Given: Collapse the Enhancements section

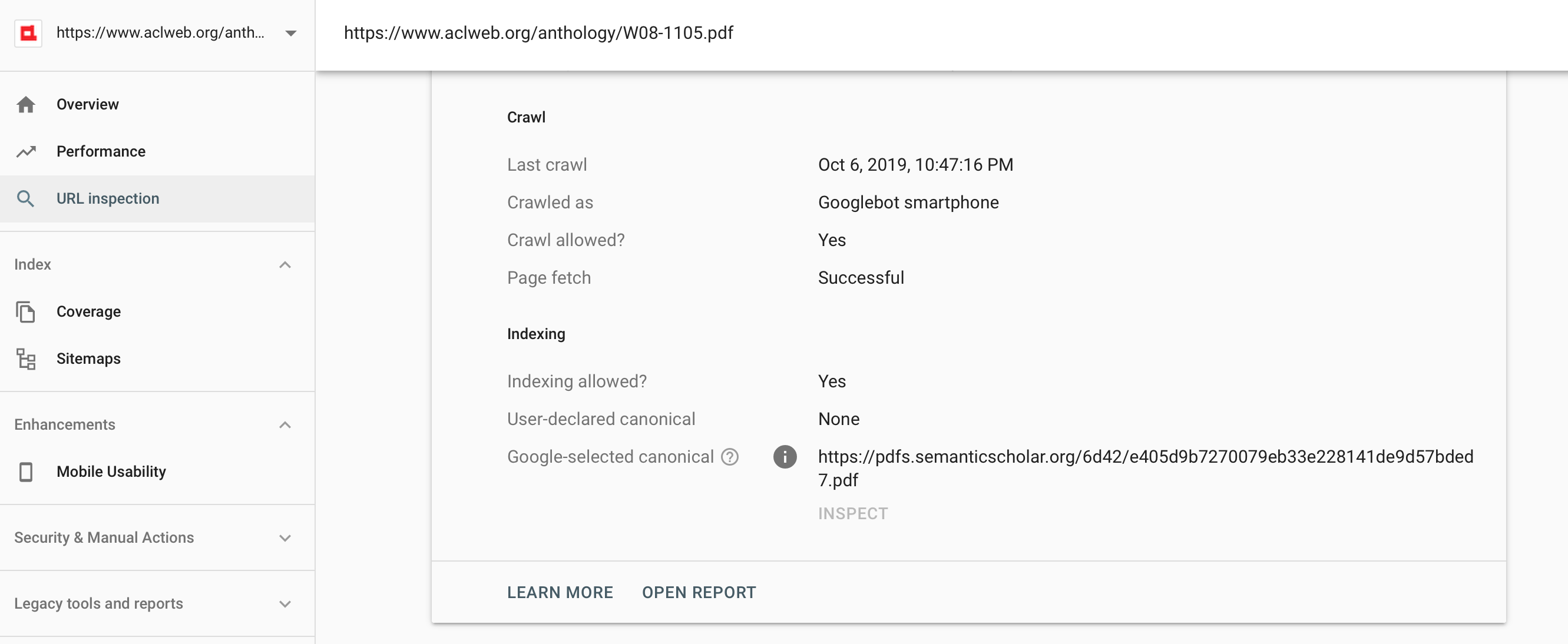Looking at the screenshot, I should 285,424.
